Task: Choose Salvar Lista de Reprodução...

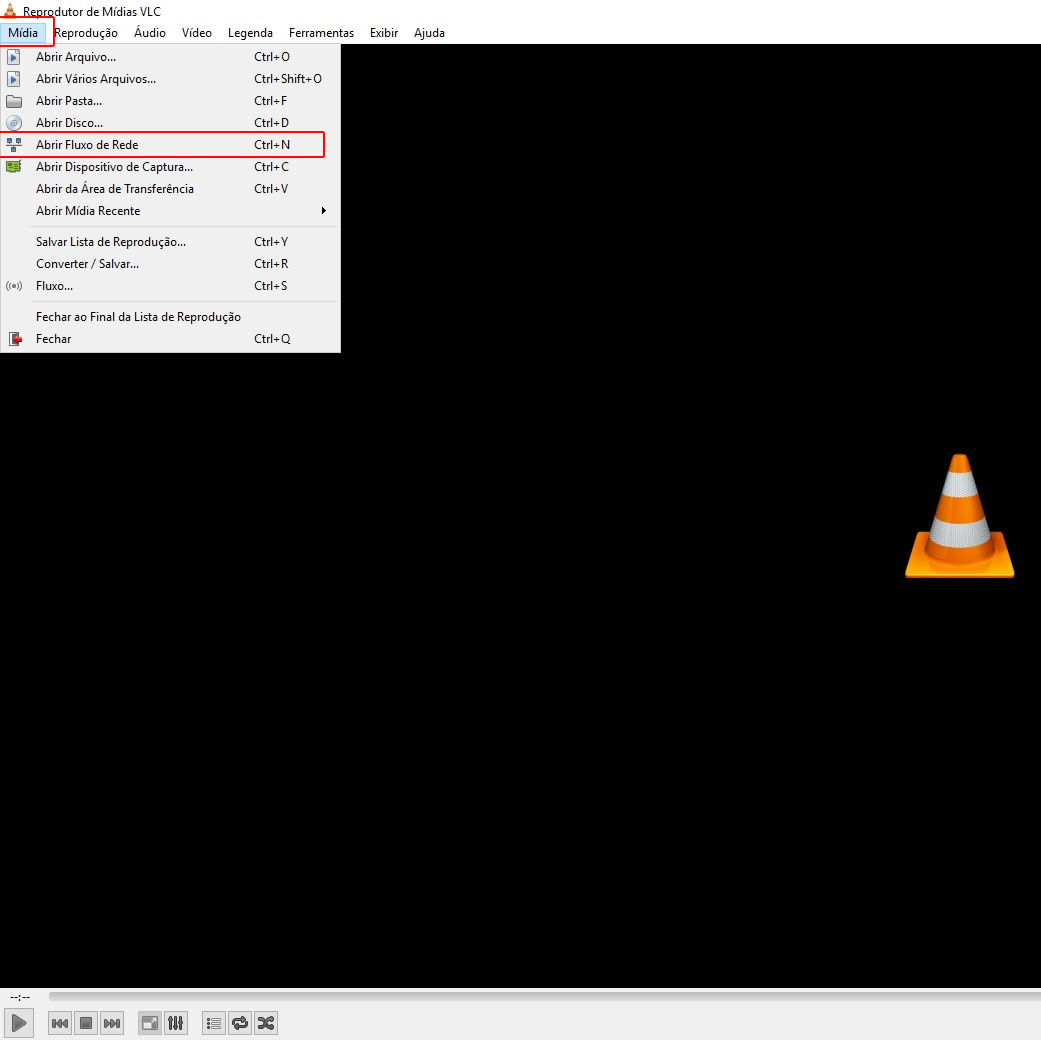Action: [171, 242]
